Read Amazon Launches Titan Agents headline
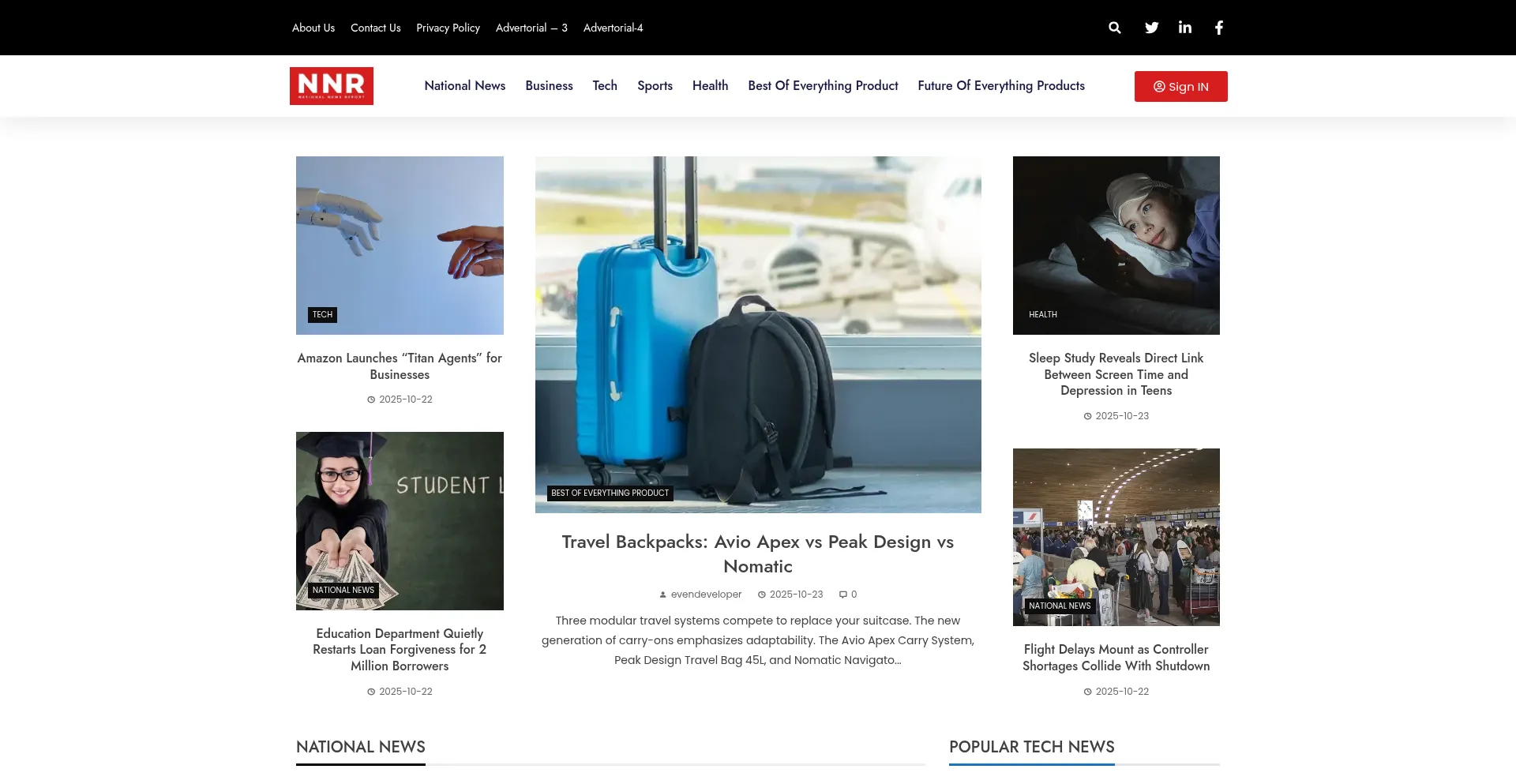1516x784 pixels. (x=400, y=366)
